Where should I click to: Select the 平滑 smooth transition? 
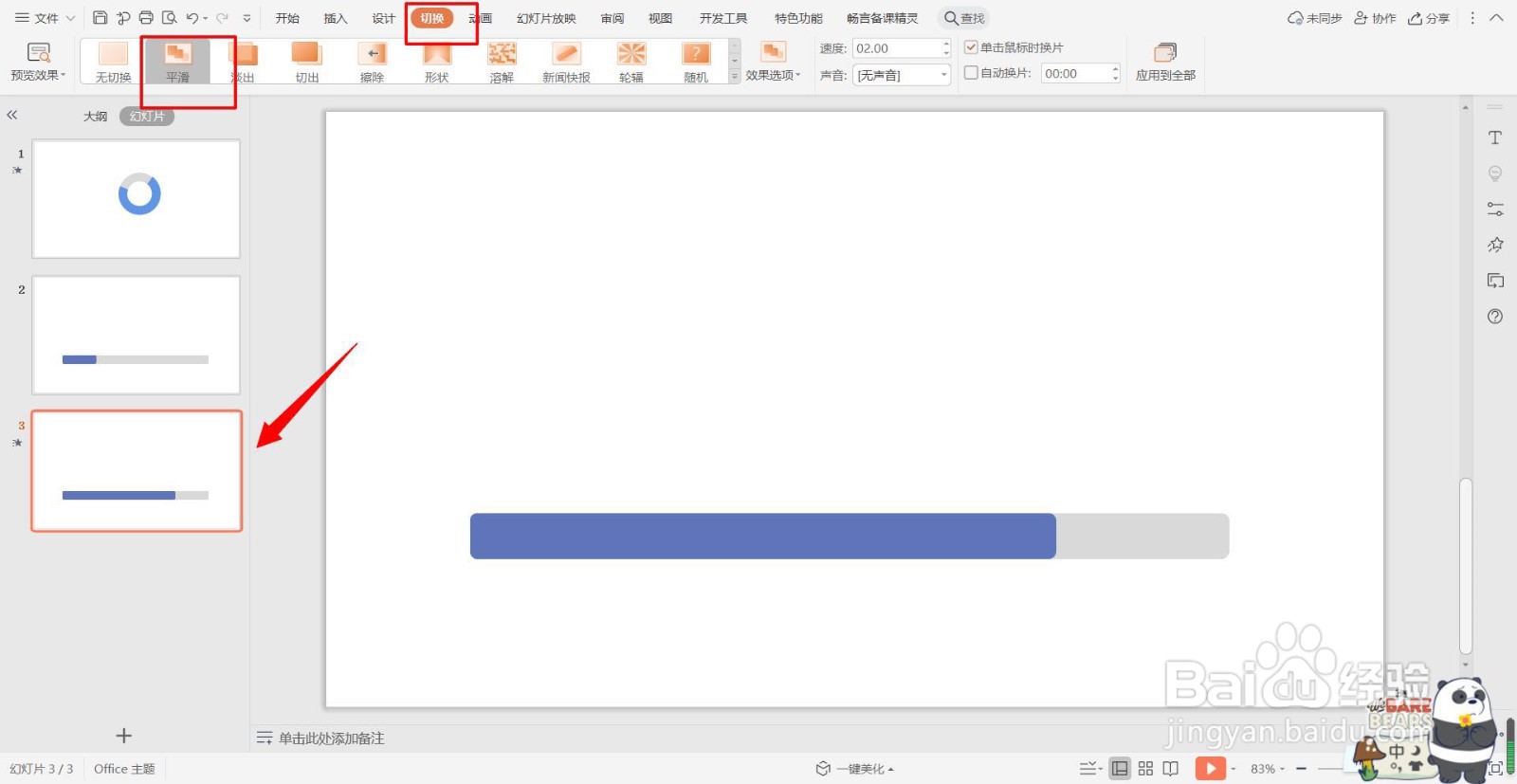pos(177,63)
